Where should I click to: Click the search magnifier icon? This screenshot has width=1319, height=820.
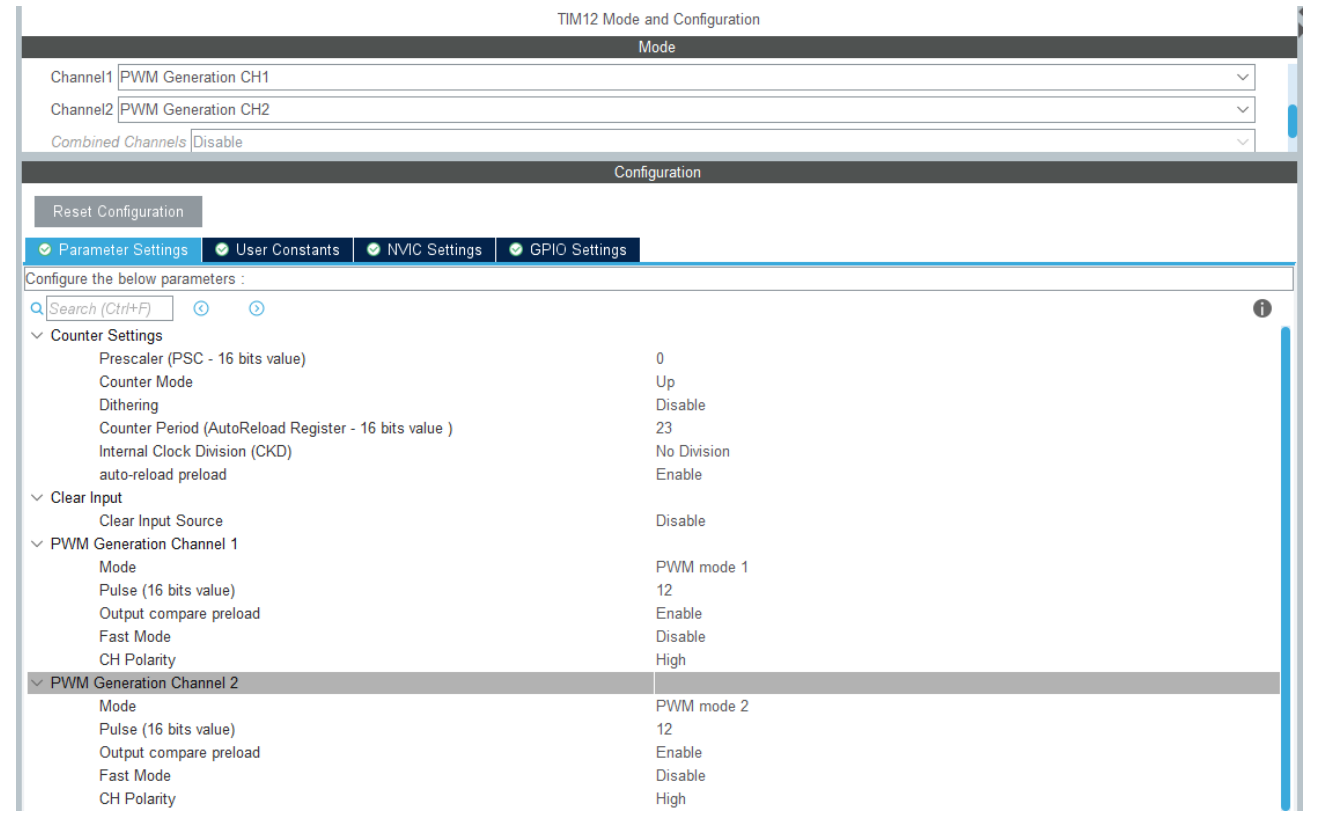click(37, 309)
